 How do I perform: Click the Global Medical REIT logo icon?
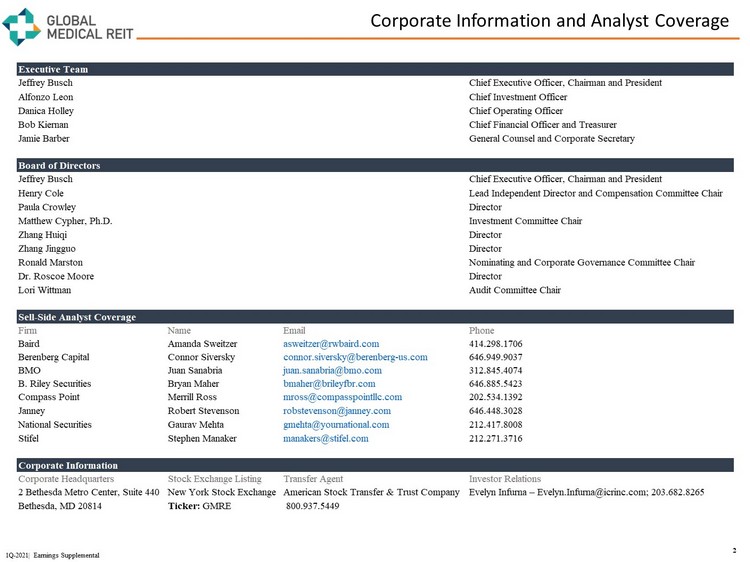(x=22, y=27)
